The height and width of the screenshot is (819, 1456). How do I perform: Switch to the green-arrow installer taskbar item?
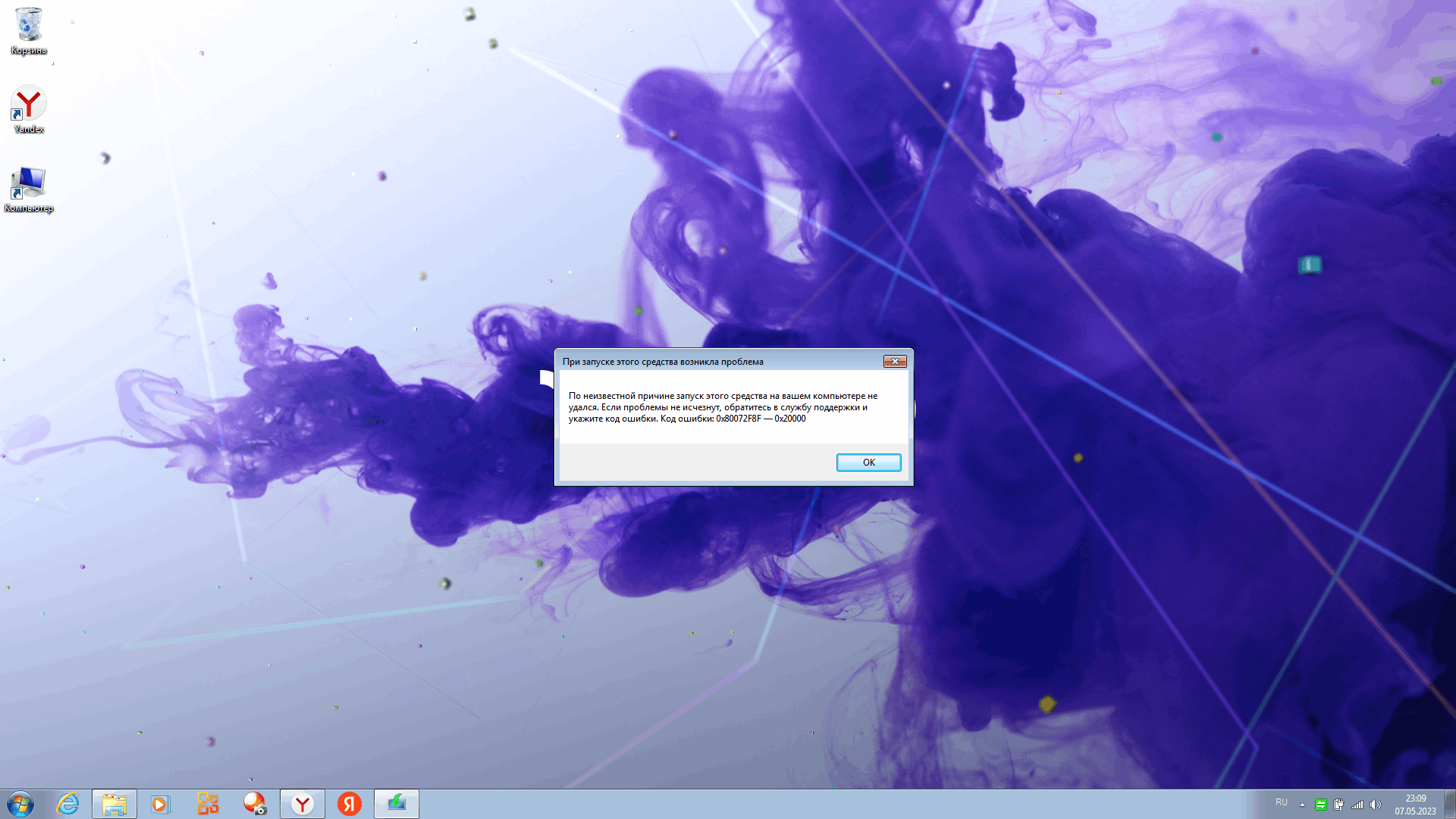coord(397,804)
